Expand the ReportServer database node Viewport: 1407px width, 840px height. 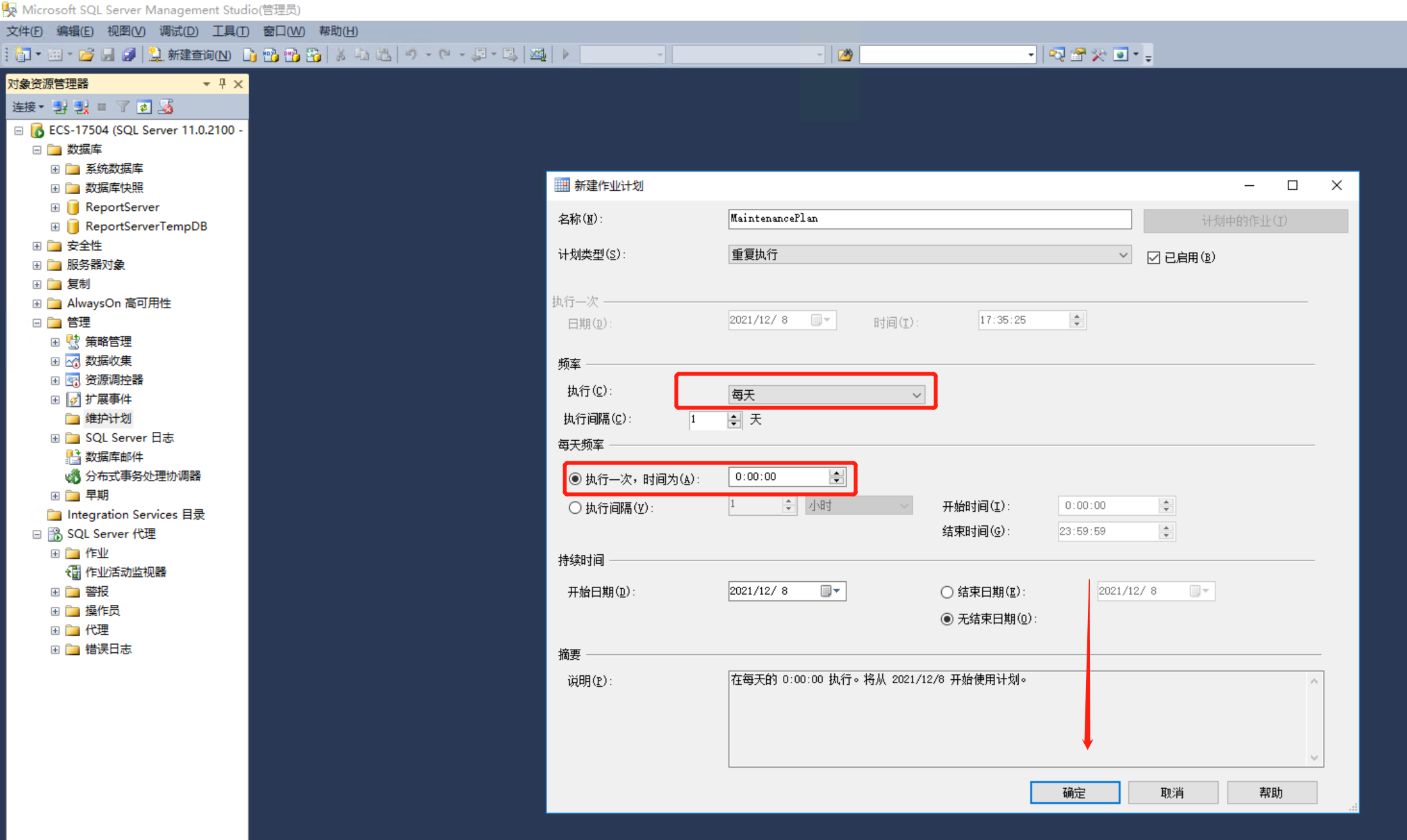coord(55,207)
